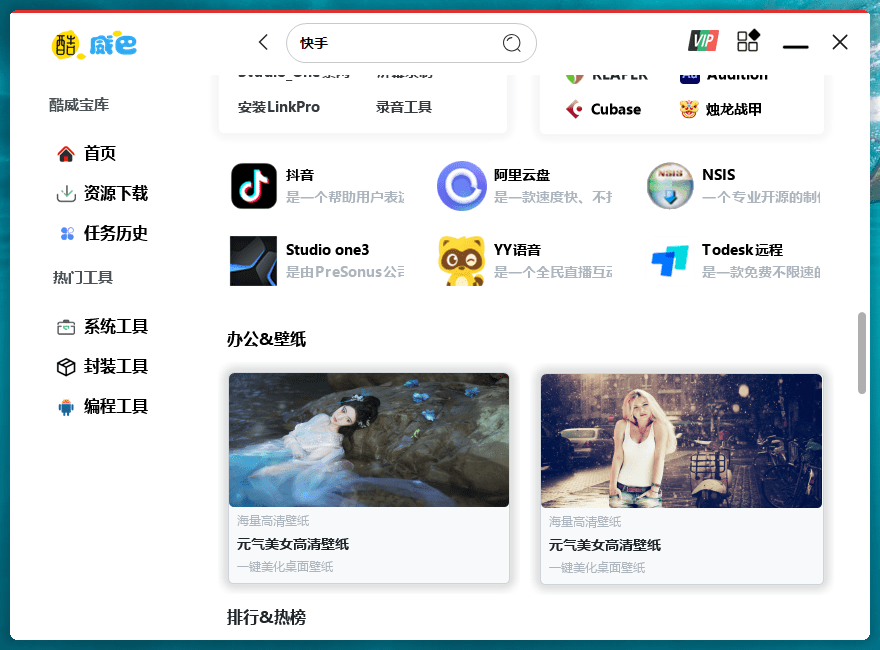Open the Studio one3 title

pyautogui.click(x=327, y=250)
